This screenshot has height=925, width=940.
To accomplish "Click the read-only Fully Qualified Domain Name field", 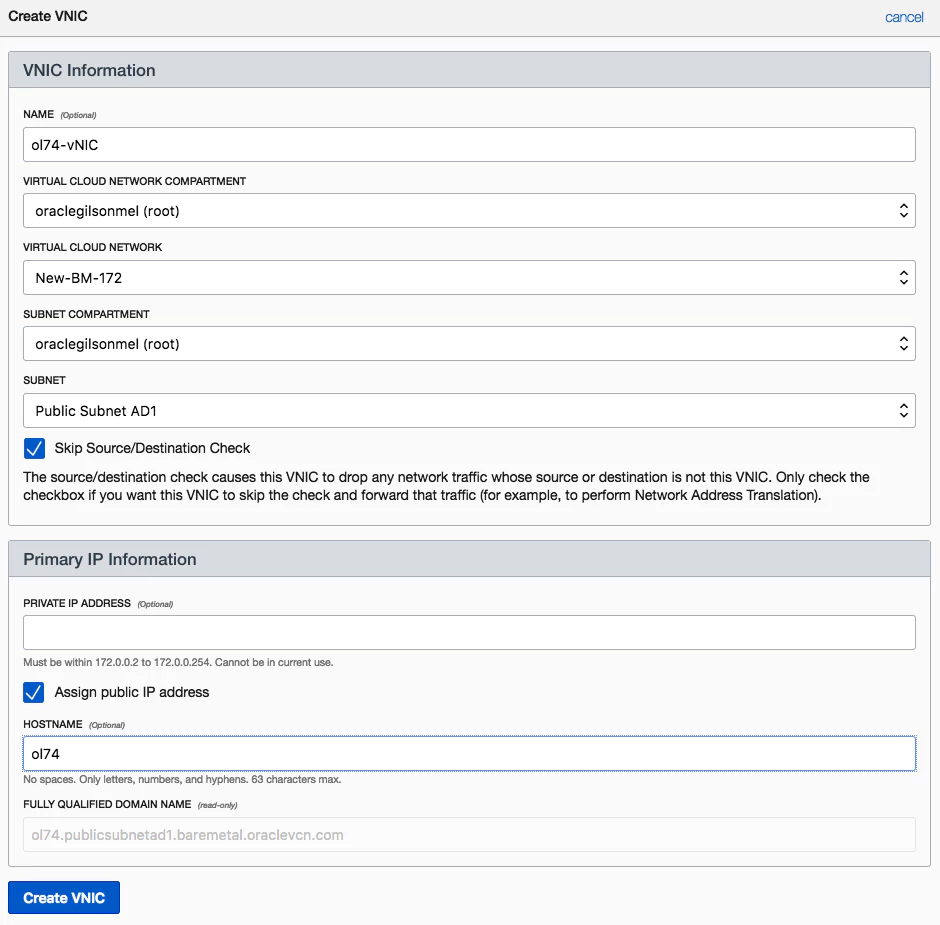I will [469, 835].
